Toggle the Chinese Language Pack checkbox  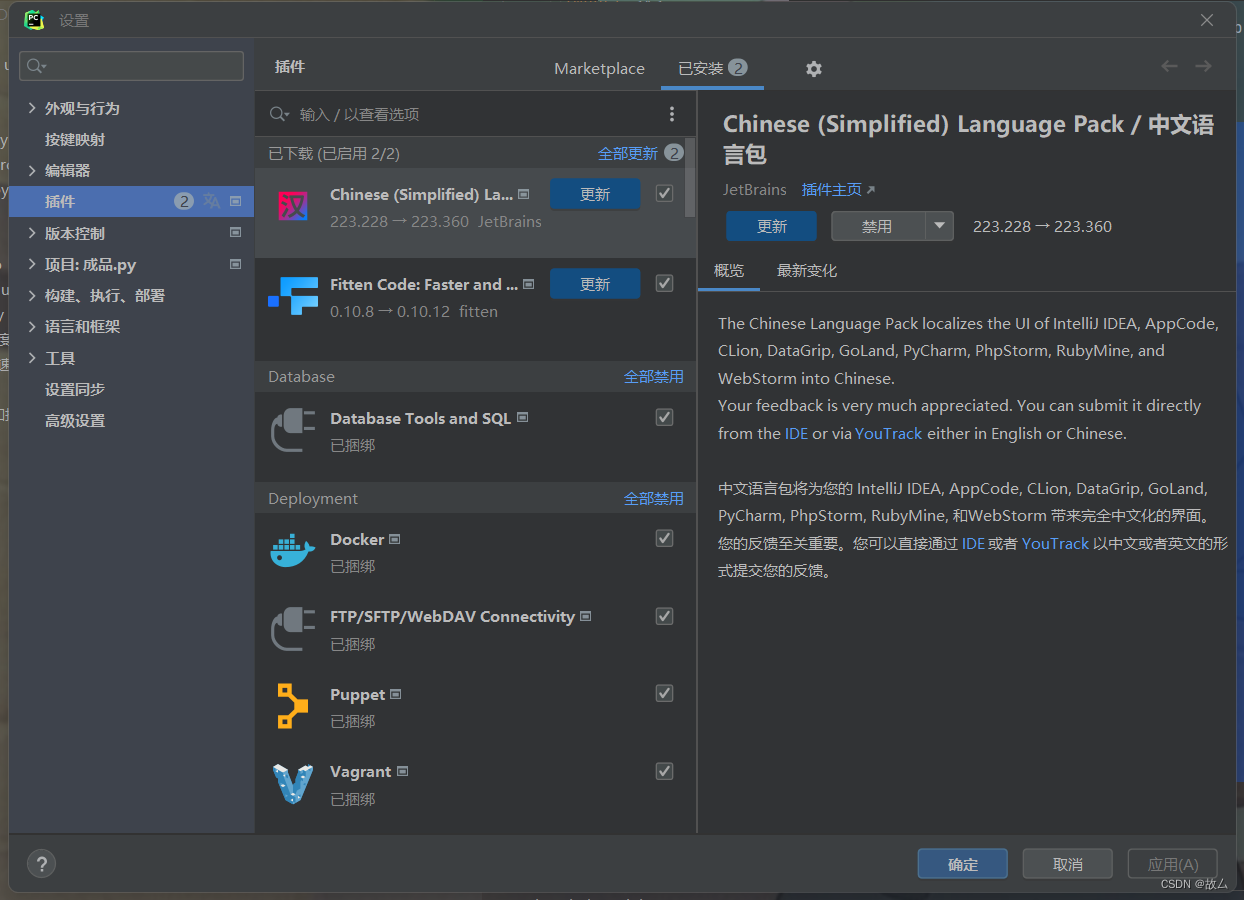coord(664,193)
